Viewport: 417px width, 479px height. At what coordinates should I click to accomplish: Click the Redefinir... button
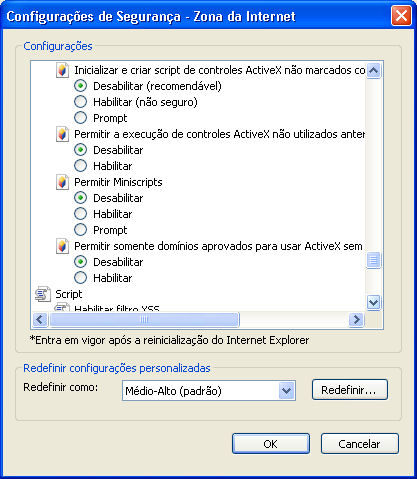pos(350,390)
